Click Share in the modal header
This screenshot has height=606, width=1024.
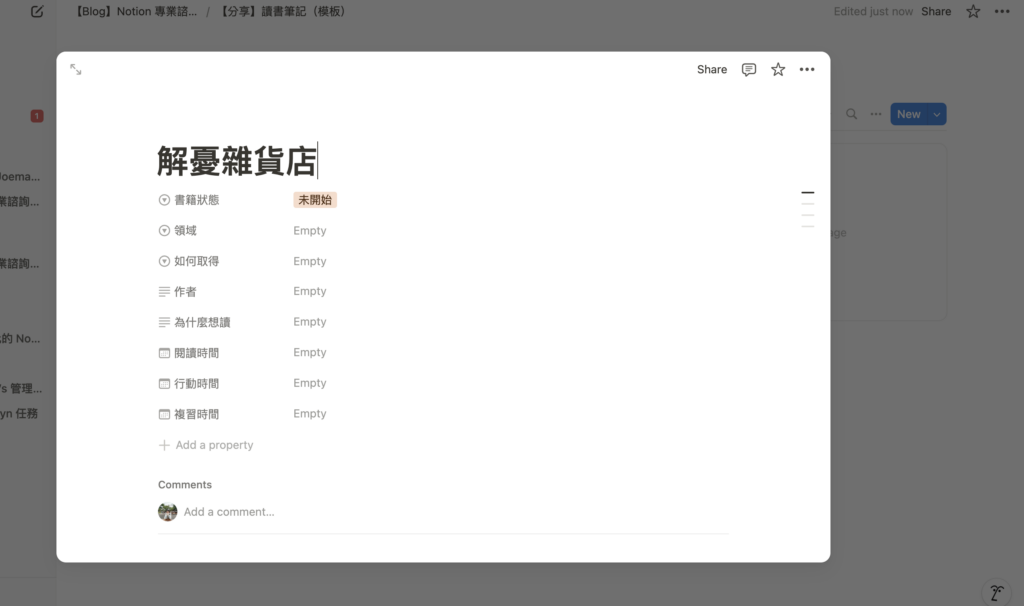[x=712, y=69]
